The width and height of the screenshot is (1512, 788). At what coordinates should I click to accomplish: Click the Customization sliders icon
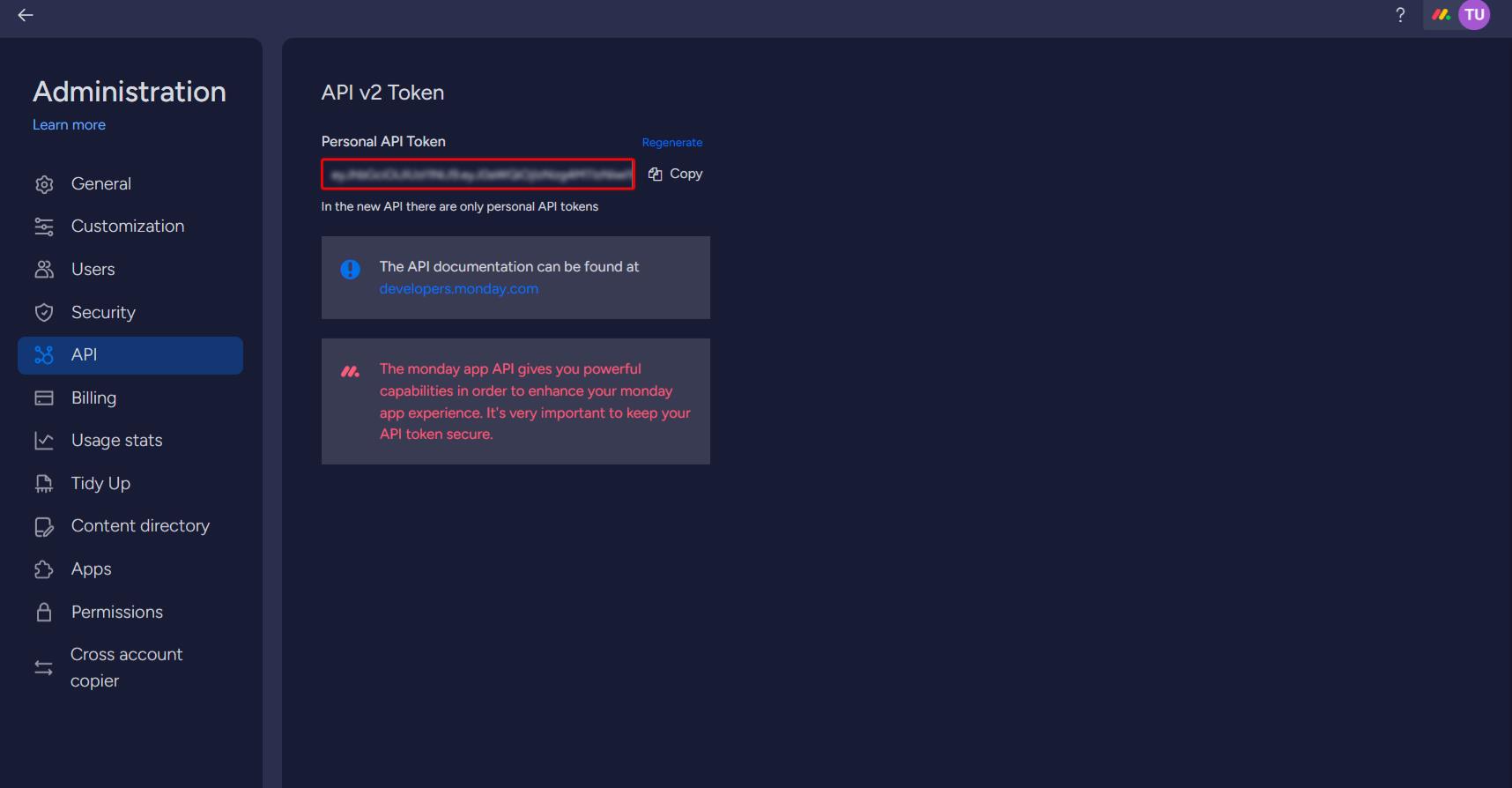point(44,227)
